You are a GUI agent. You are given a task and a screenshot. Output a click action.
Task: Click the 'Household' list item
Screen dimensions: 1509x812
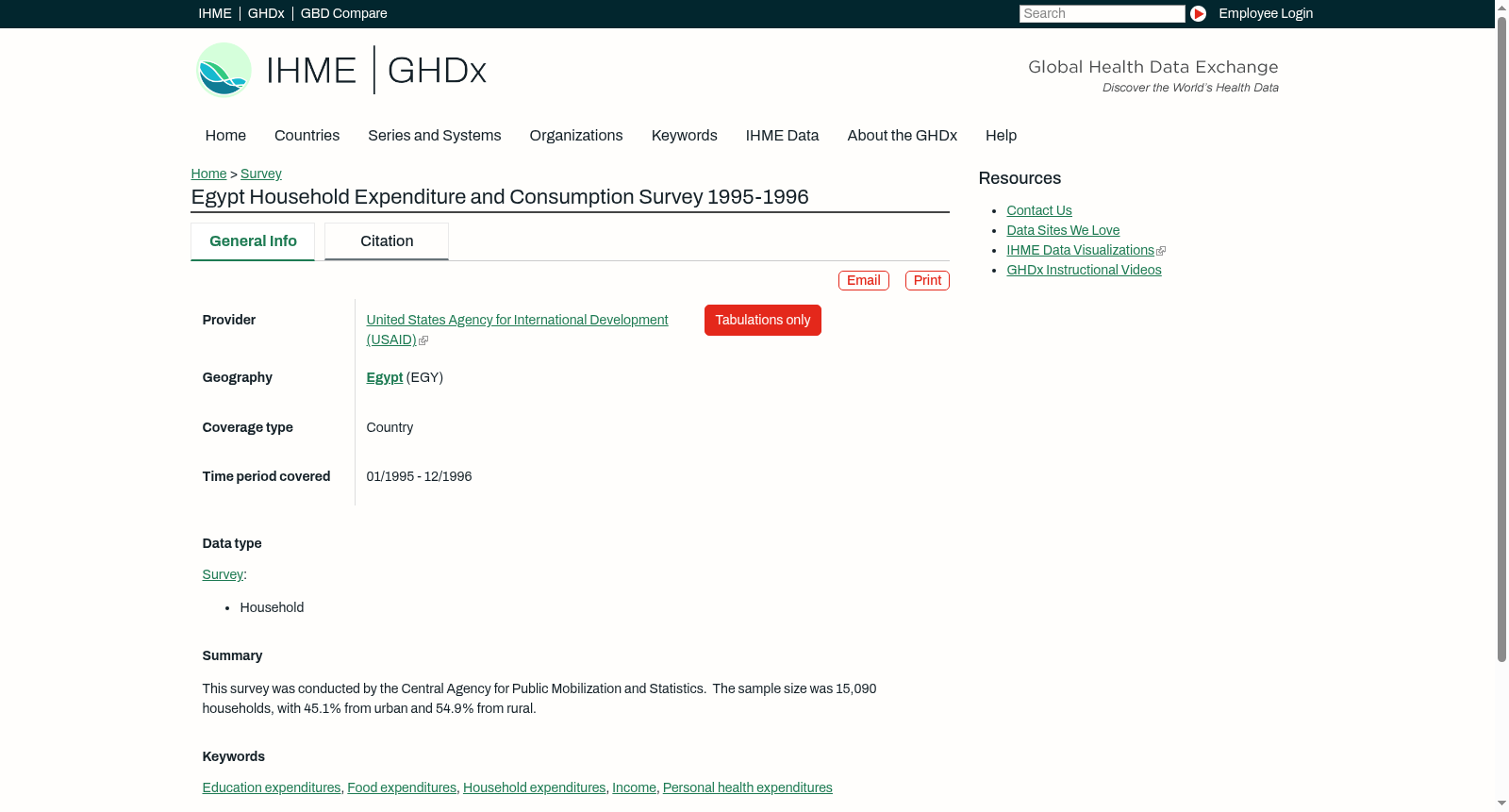click(x=272, y=607)
